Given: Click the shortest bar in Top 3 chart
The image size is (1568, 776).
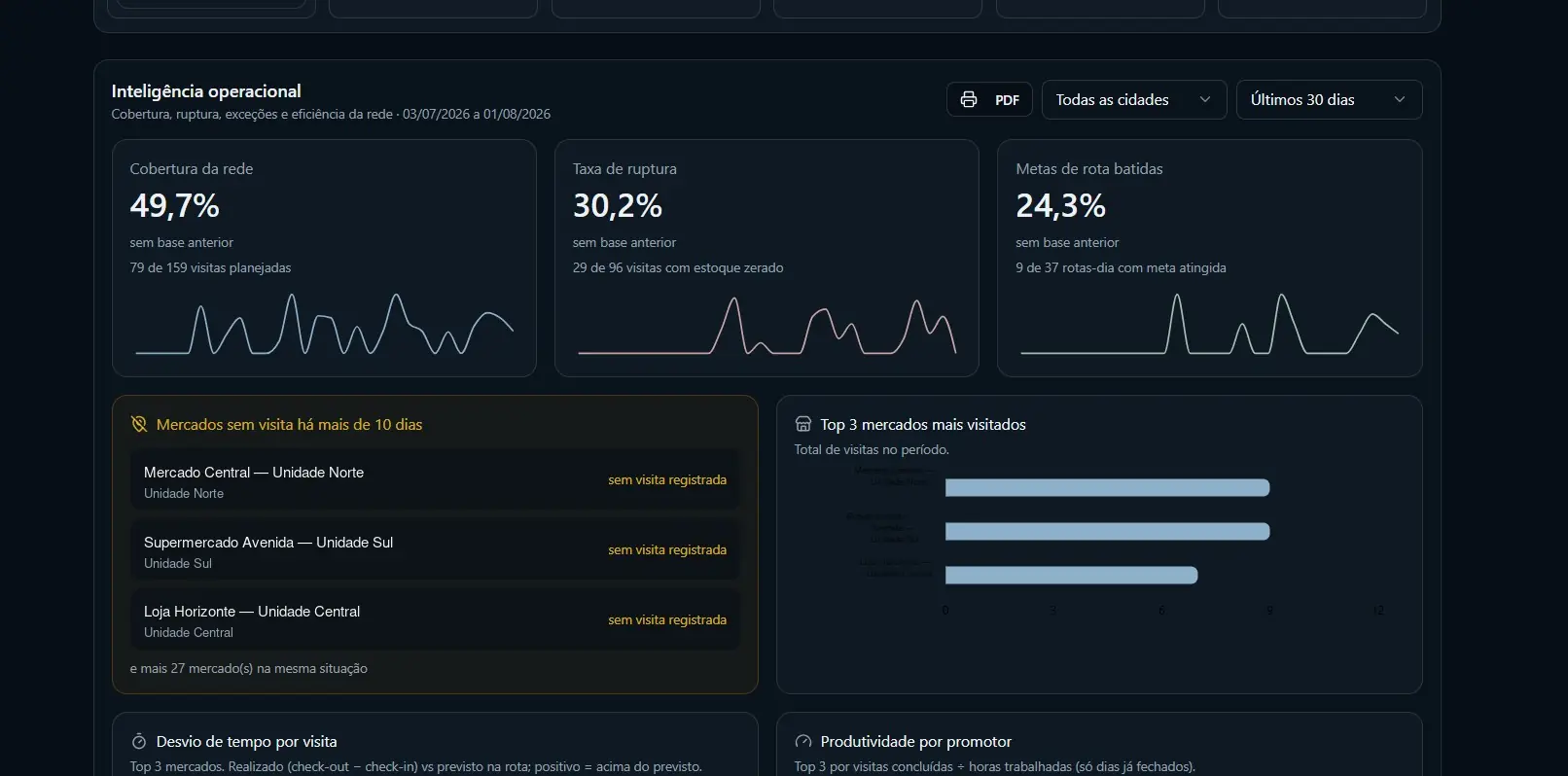Looking at the screenshot, I should coord(1071,576).
